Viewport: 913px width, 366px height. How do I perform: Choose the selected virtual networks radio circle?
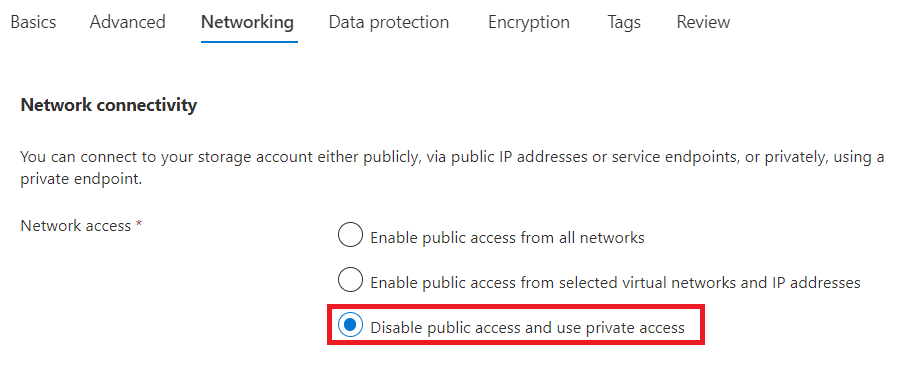pos(350,280)
